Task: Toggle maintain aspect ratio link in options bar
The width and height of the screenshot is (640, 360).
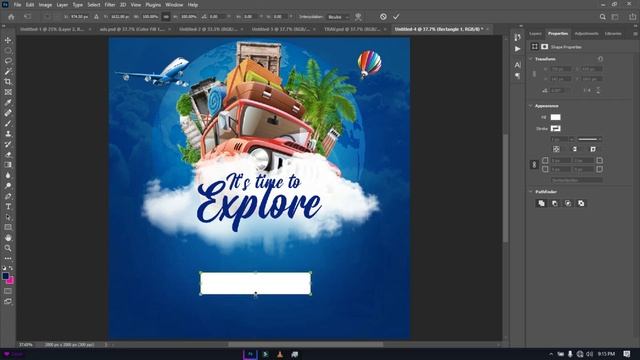Action: 165,17
